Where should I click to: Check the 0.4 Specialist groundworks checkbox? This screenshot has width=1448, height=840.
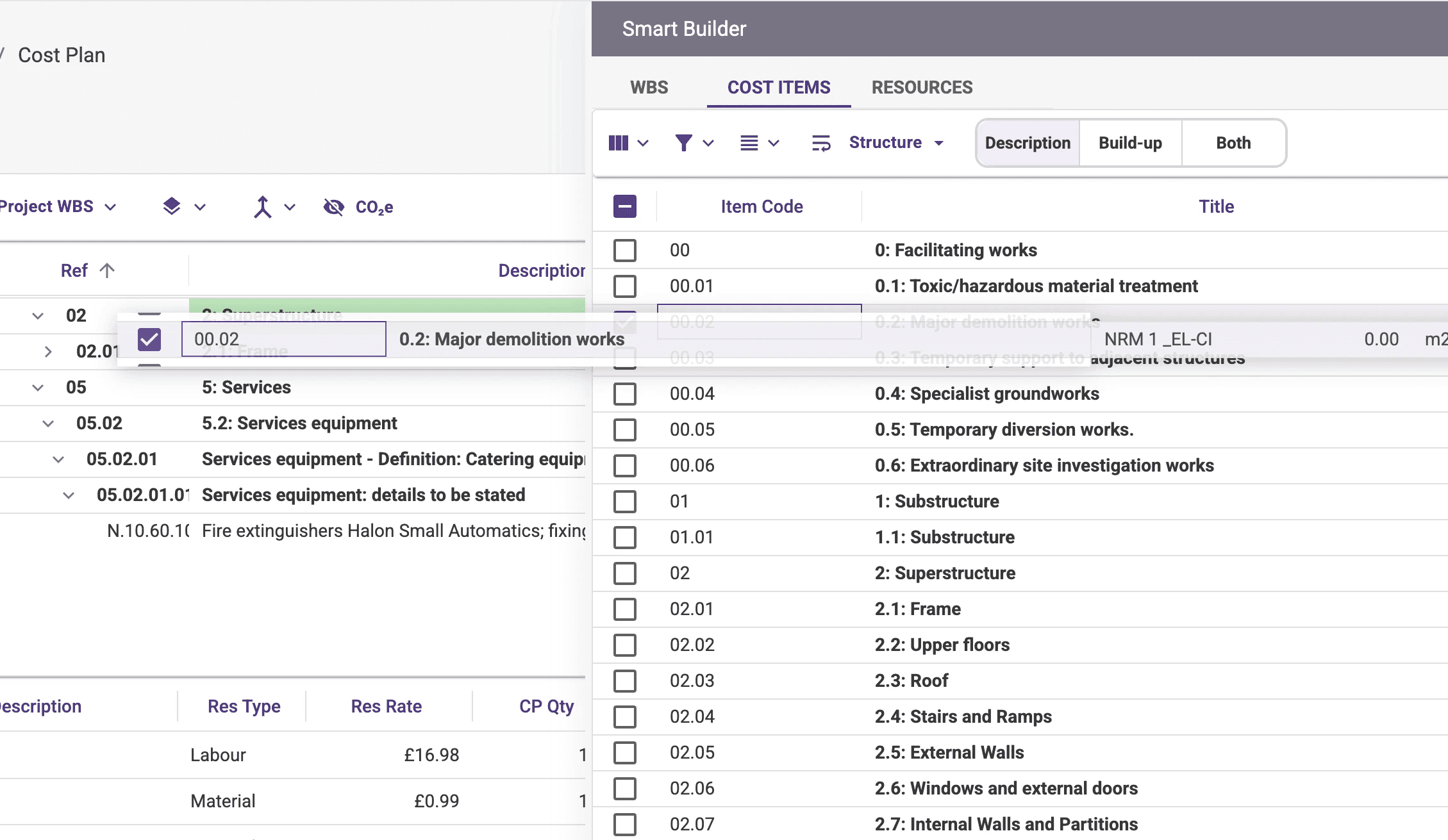(x=625, y=393)
